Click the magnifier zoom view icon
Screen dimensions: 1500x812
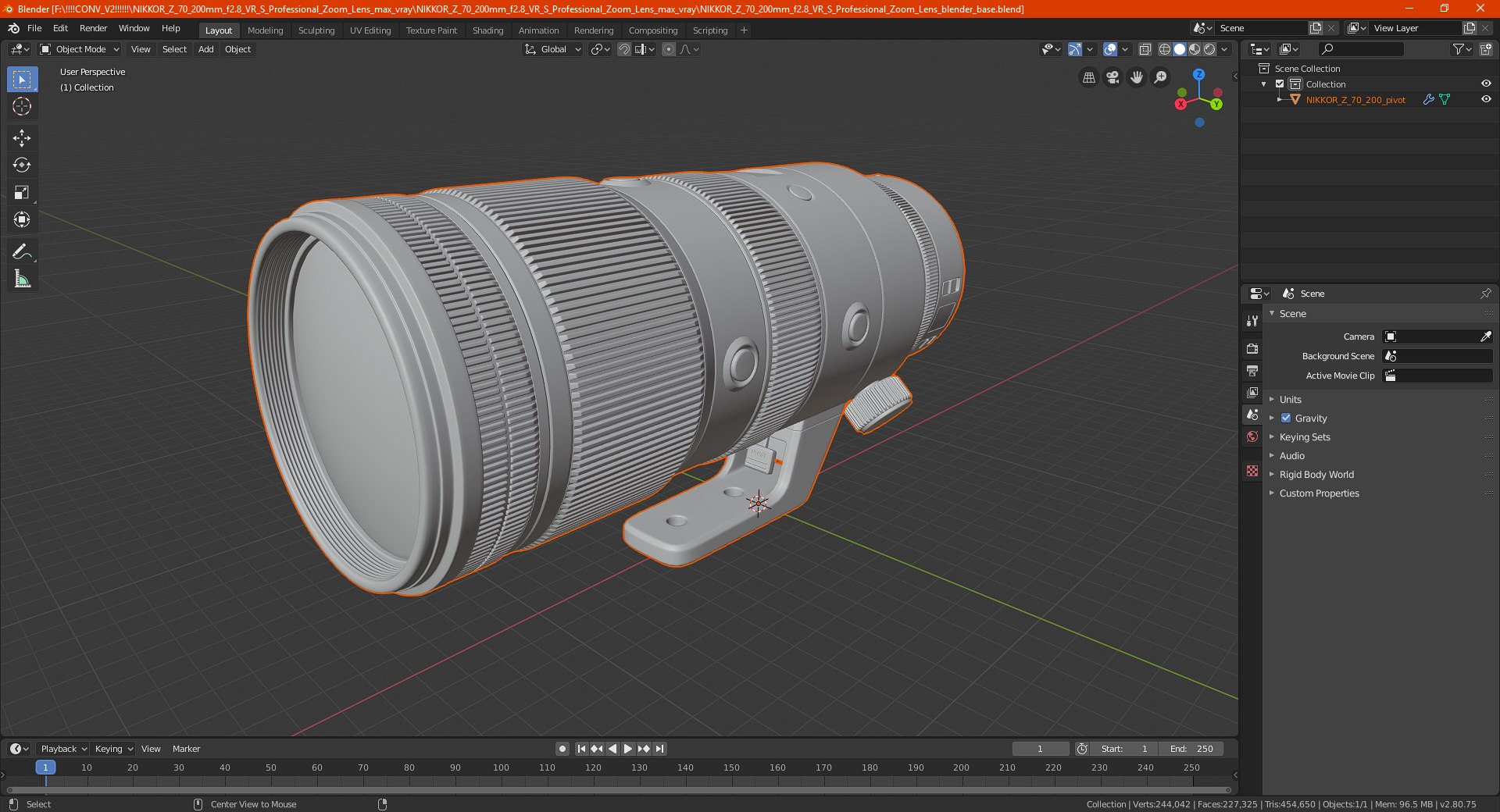1161,77
